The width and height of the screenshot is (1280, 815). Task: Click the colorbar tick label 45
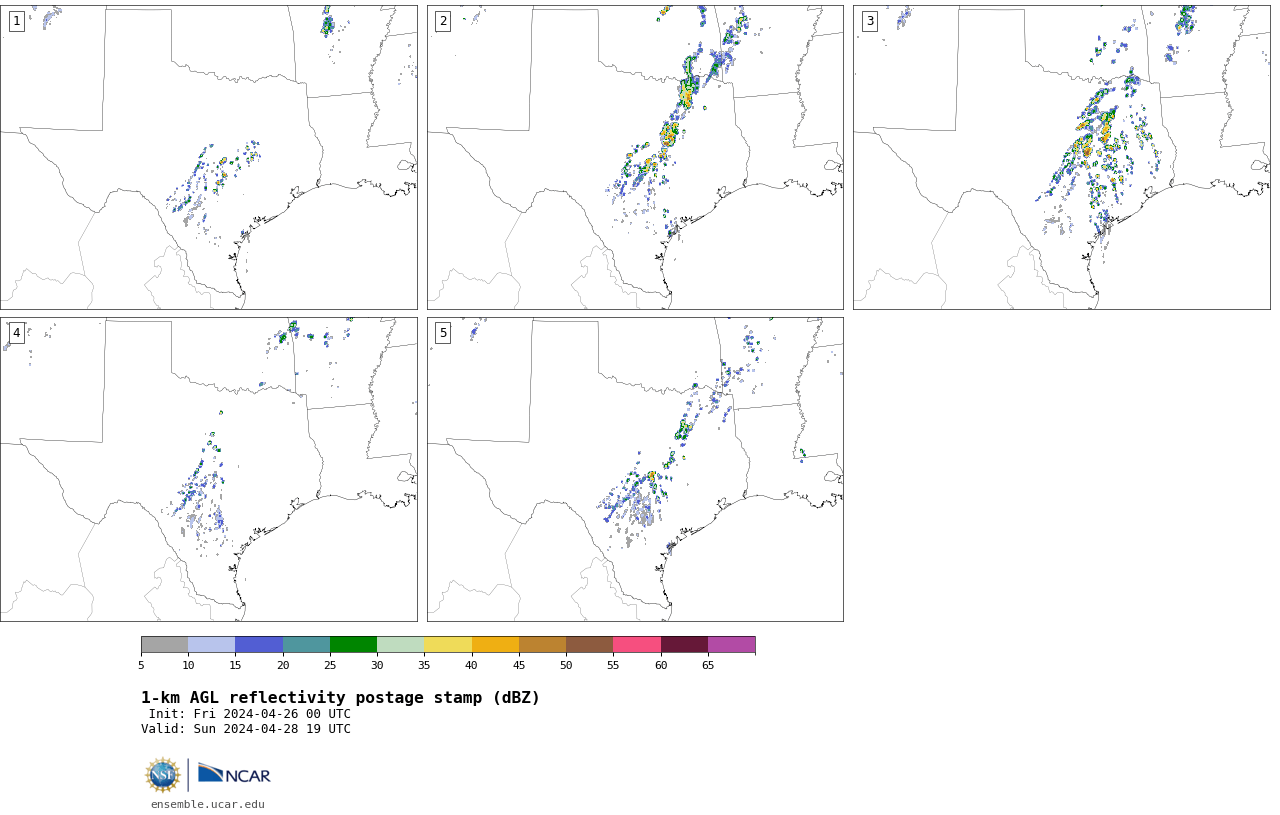519,665
